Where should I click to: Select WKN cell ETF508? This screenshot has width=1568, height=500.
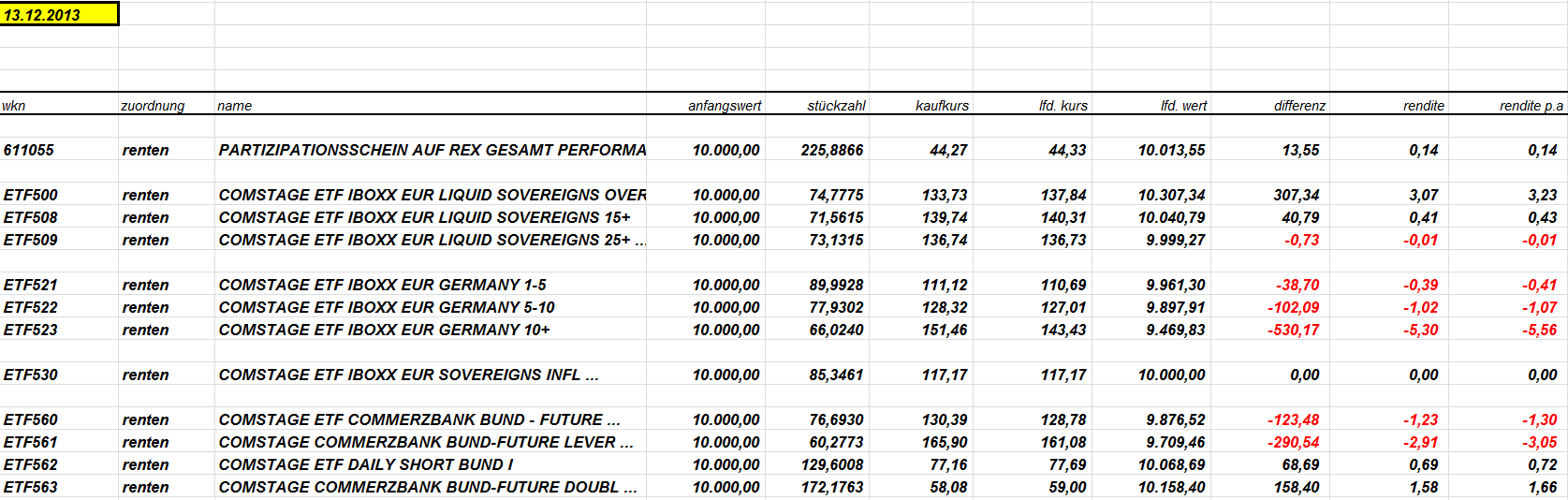point(59,216)
